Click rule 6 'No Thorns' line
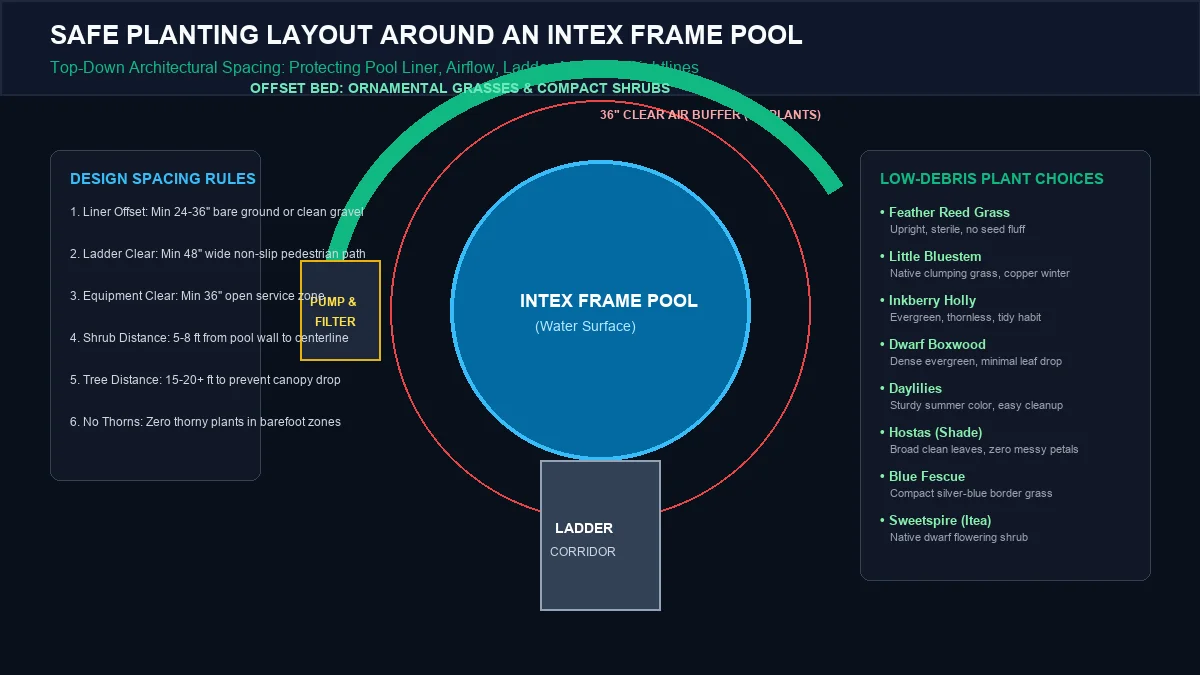 205,422
